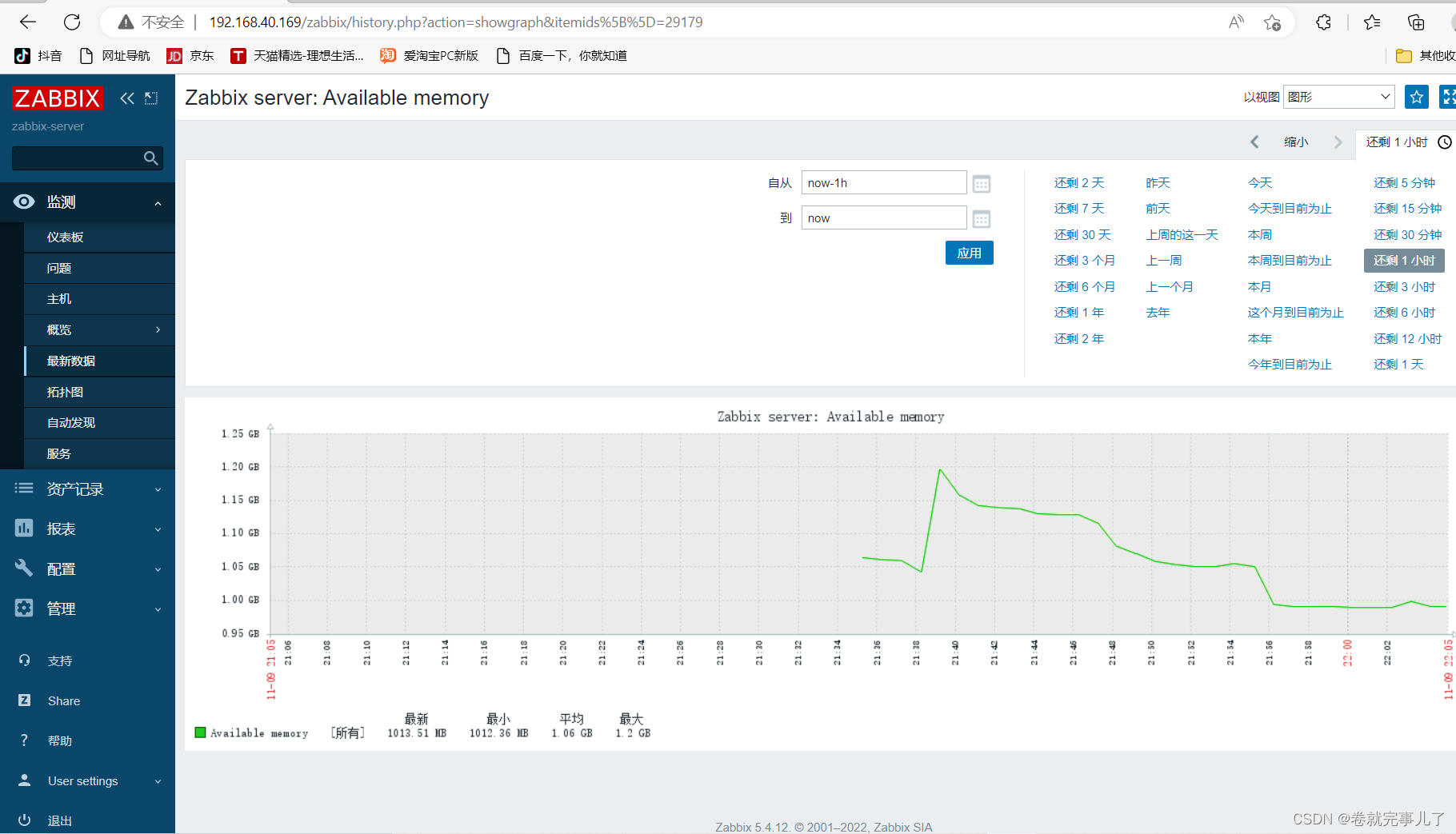Expand the 资产记录 section
The image size is (1456, 834).
[x=87, y=489]
